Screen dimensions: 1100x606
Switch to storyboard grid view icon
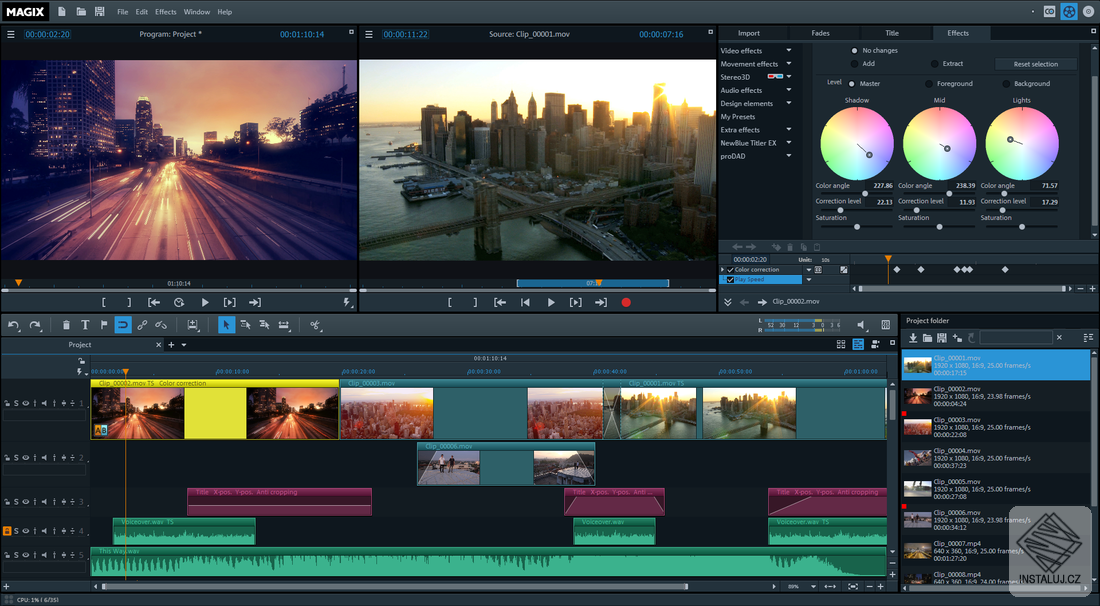[x=841, y=344]
